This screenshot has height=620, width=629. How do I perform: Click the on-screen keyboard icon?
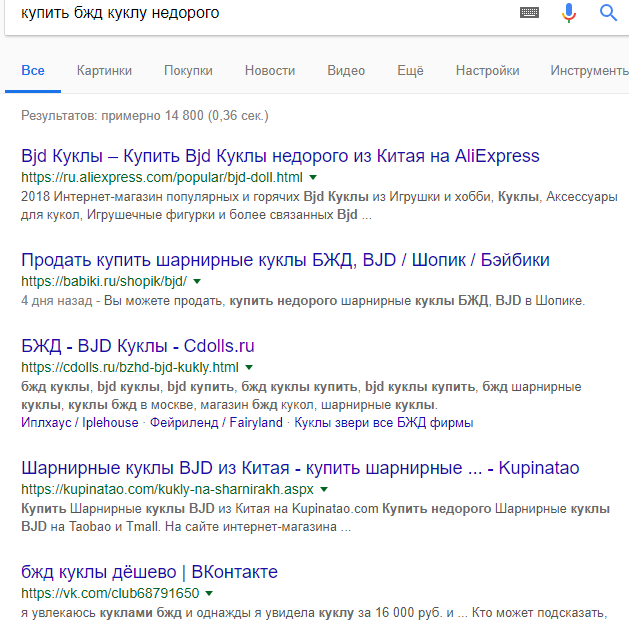pyautogui.click(x=529, y=13)
